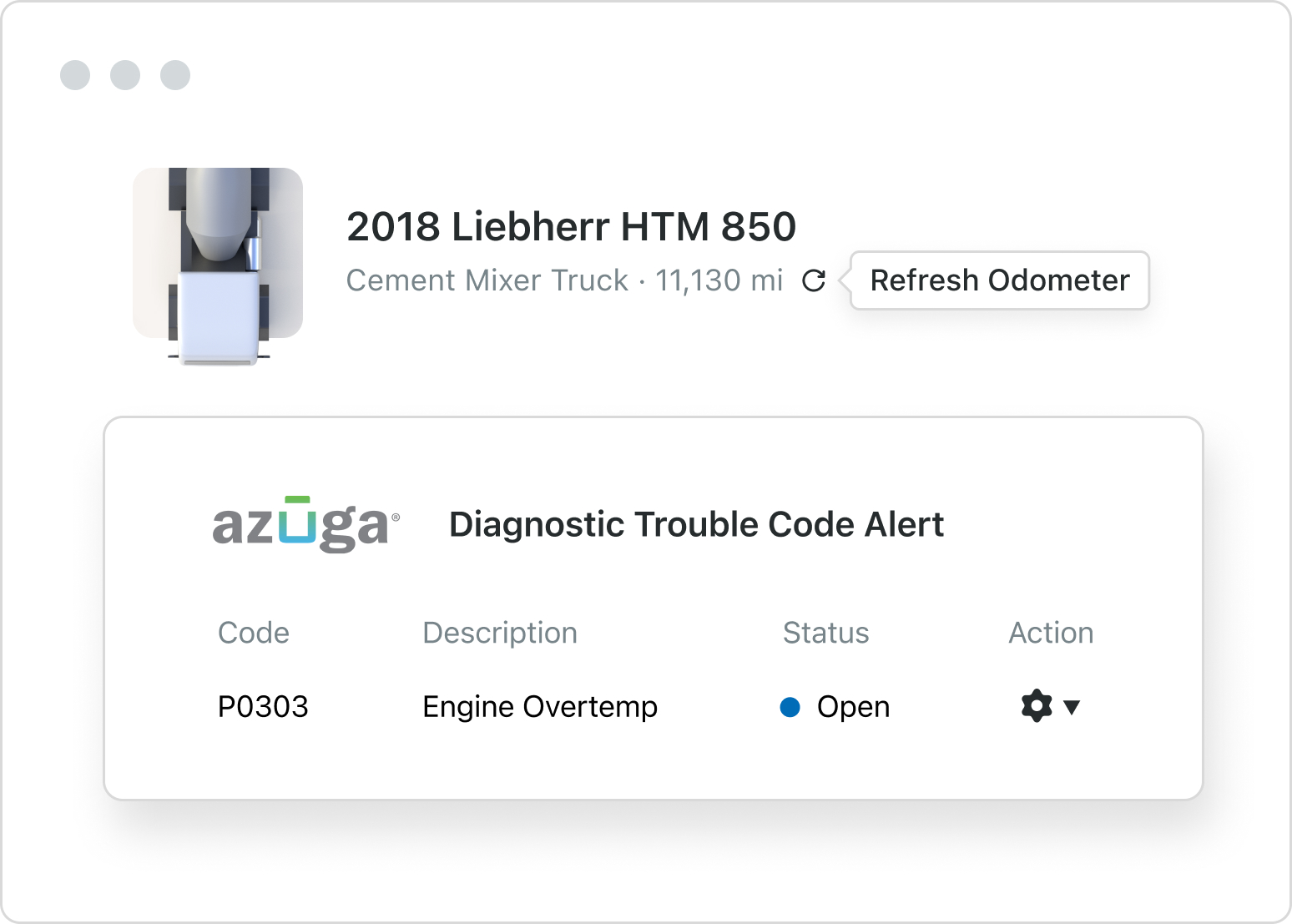This screenshot has width=1292, height=924.
Task: Expand the action dropdown arrow beside gear
Action: [x=1072, y=708]
